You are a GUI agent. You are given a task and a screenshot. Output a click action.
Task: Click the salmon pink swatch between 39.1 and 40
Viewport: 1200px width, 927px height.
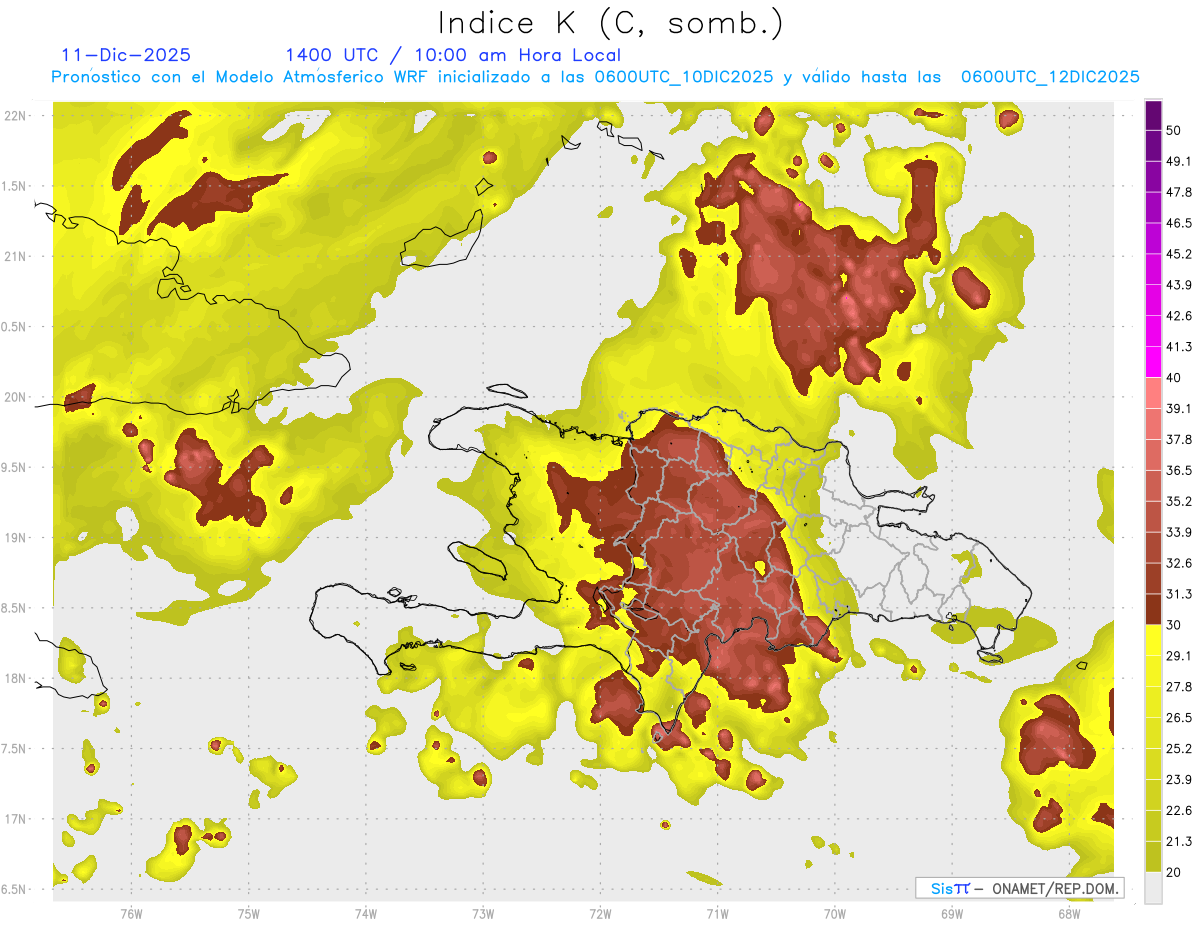[x=1153, y=393]
